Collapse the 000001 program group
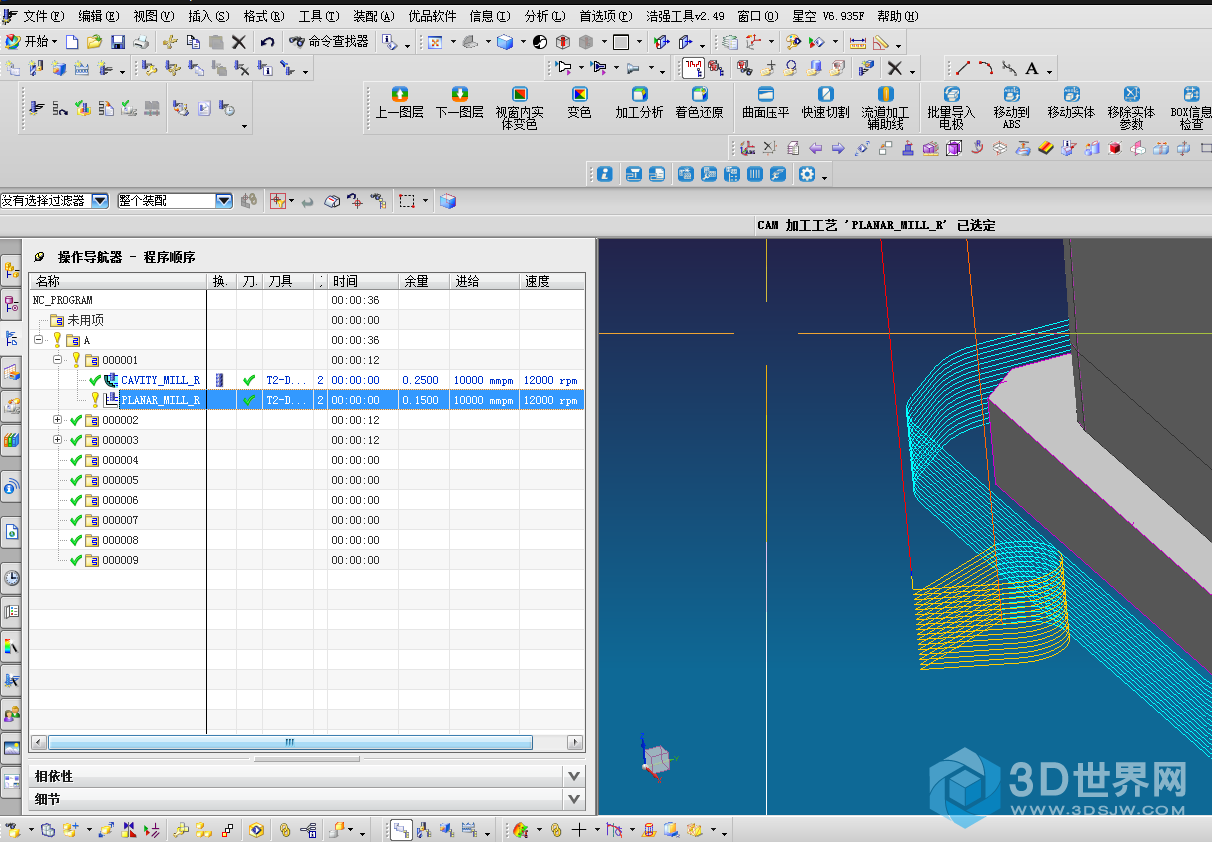Viewport: 1212px width, 842px height. [58, 360]
